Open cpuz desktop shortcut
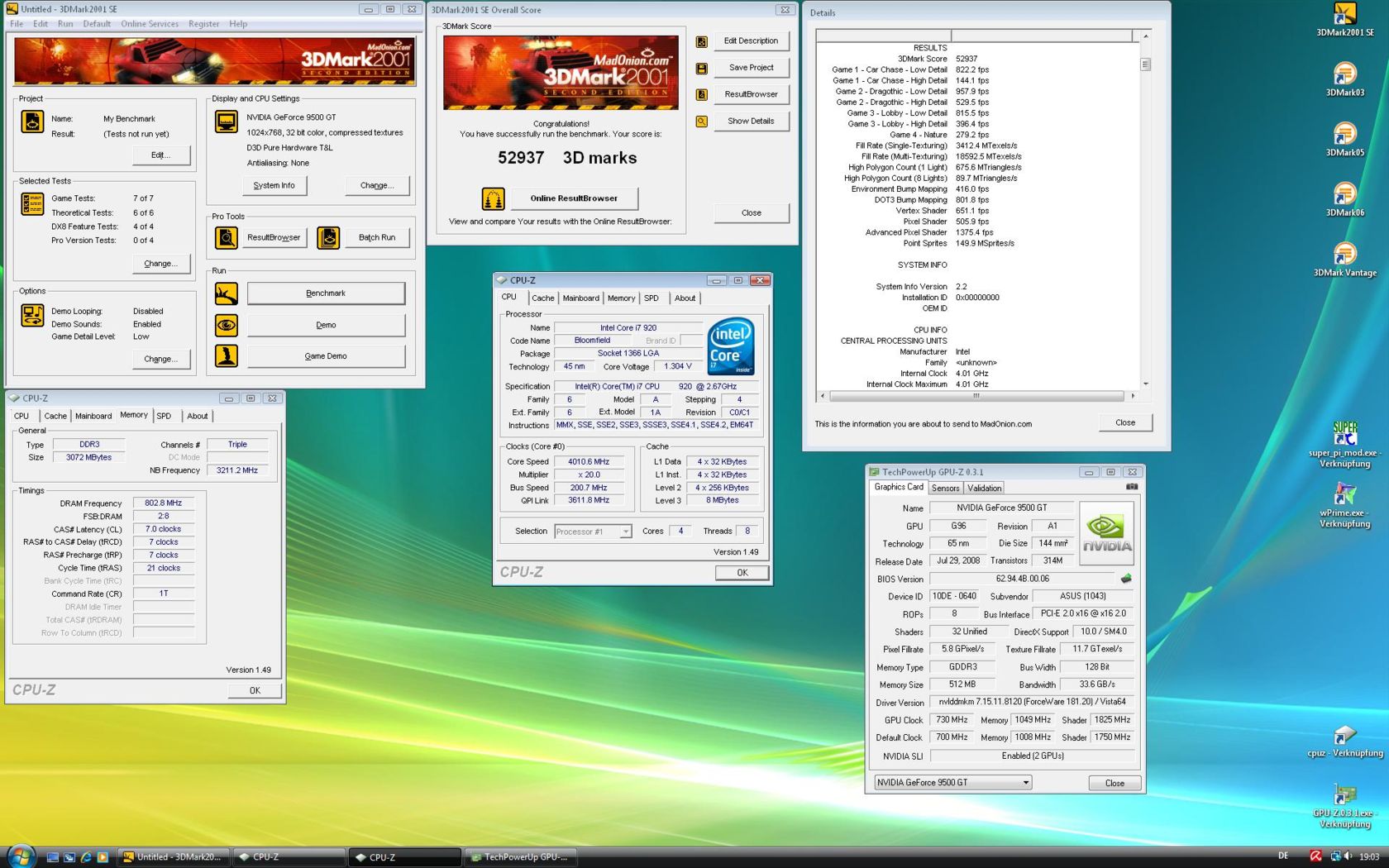Screen dimensions: 1389x868 click(1345, 741)
